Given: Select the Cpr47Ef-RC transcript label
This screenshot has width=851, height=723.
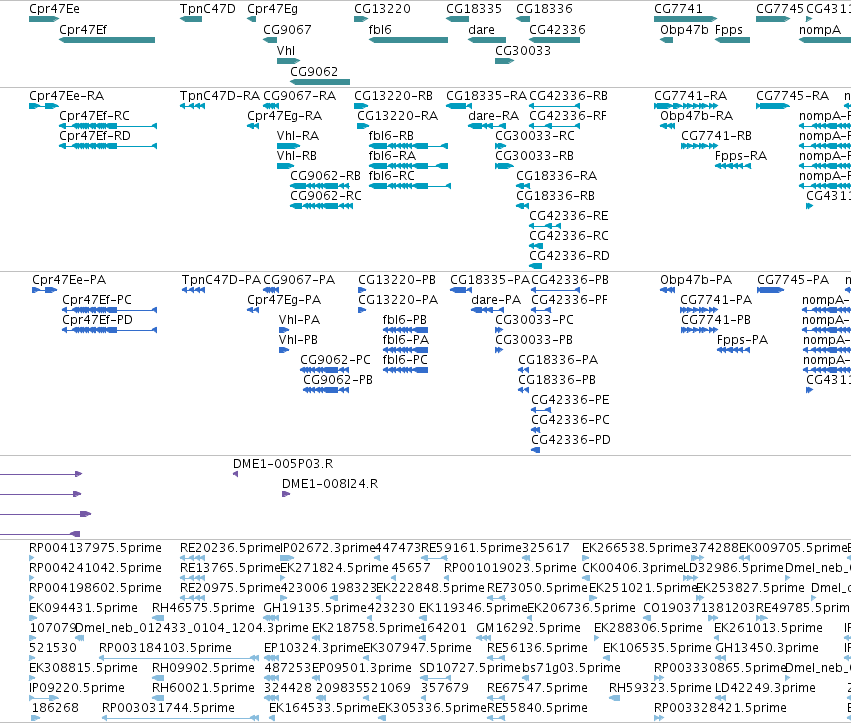Looking at the screenshot, I should [x=94, y=116].
